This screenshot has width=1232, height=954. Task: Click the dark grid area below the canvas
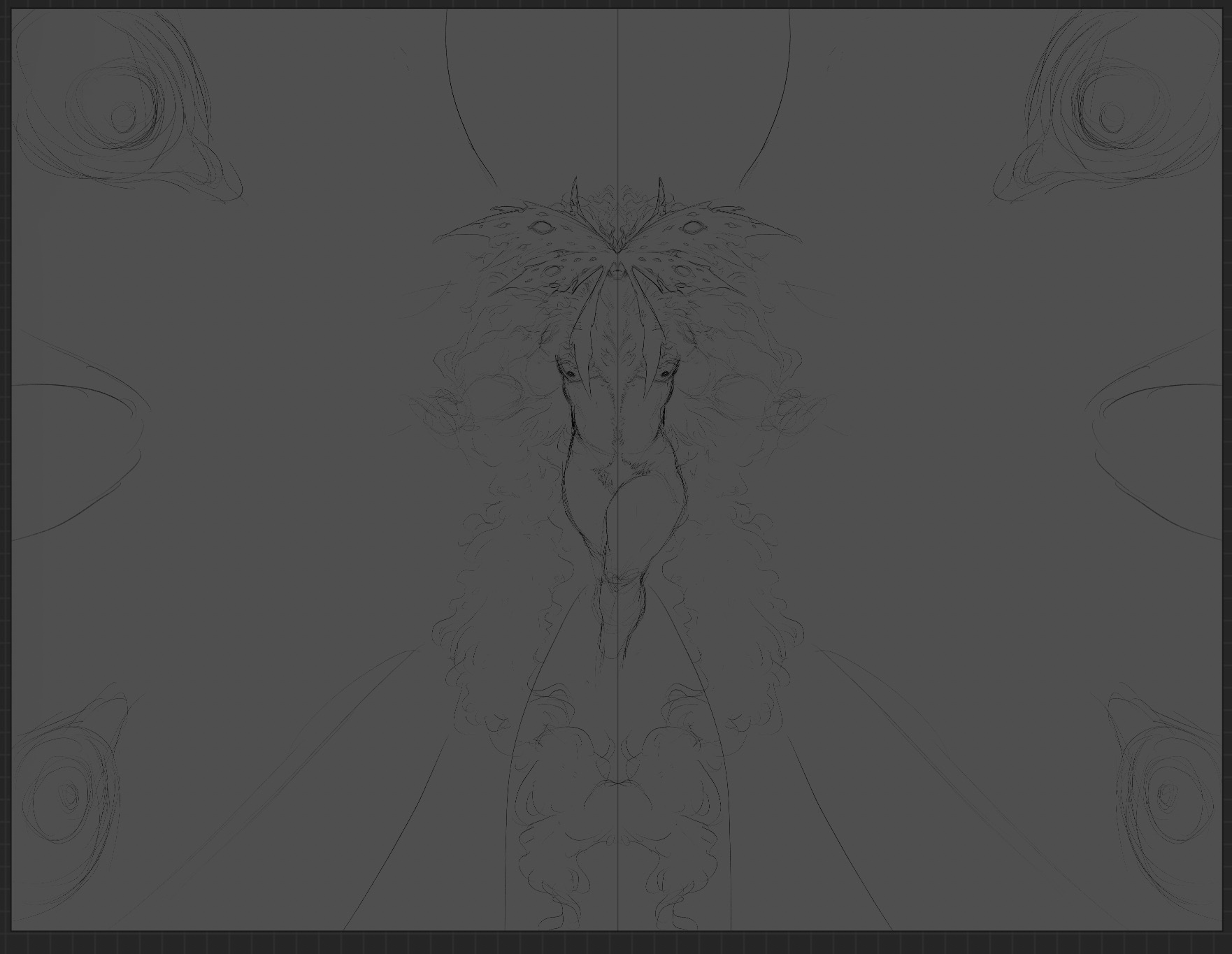(615, 944)
